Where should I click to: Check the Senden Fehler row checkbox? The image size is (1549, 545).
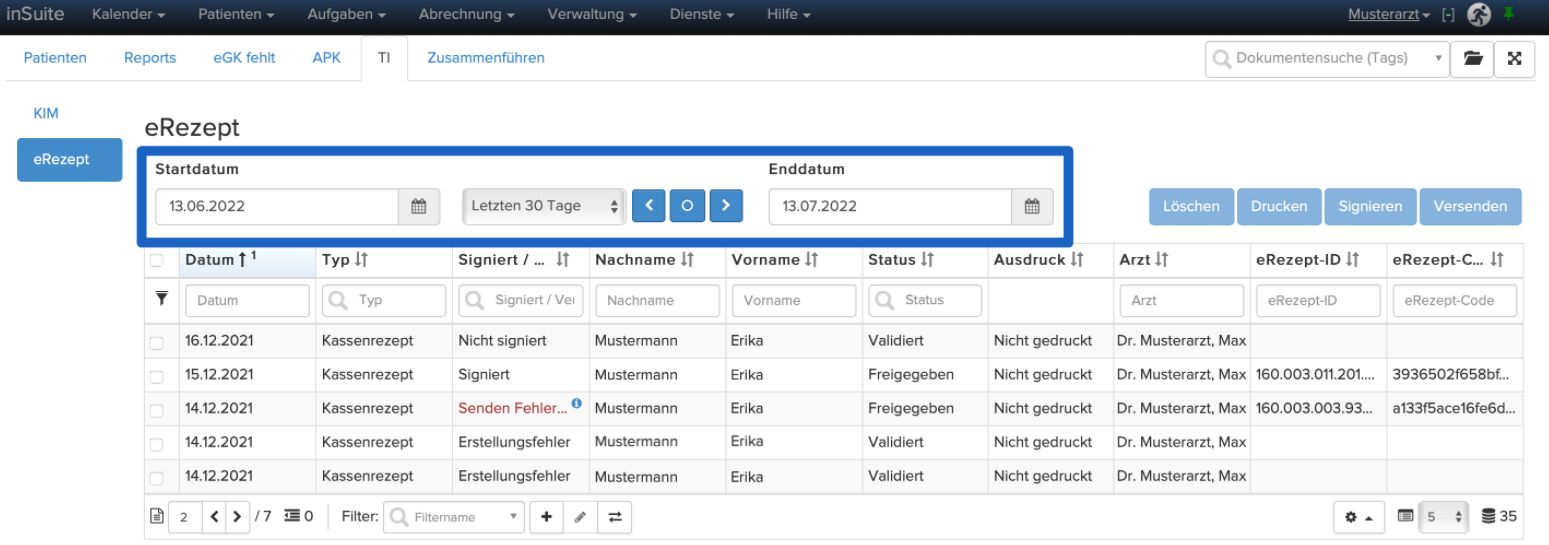(156, 411)
